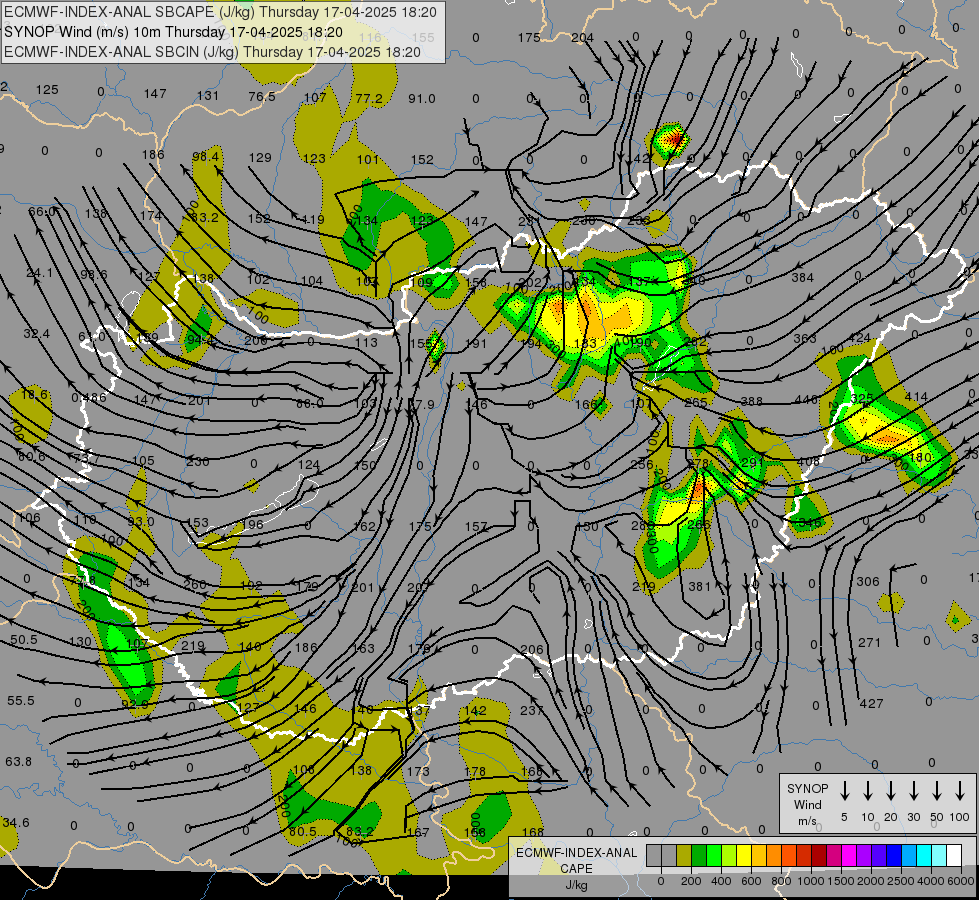
Task: Click map value '80.5'
Action: (303, 831)
